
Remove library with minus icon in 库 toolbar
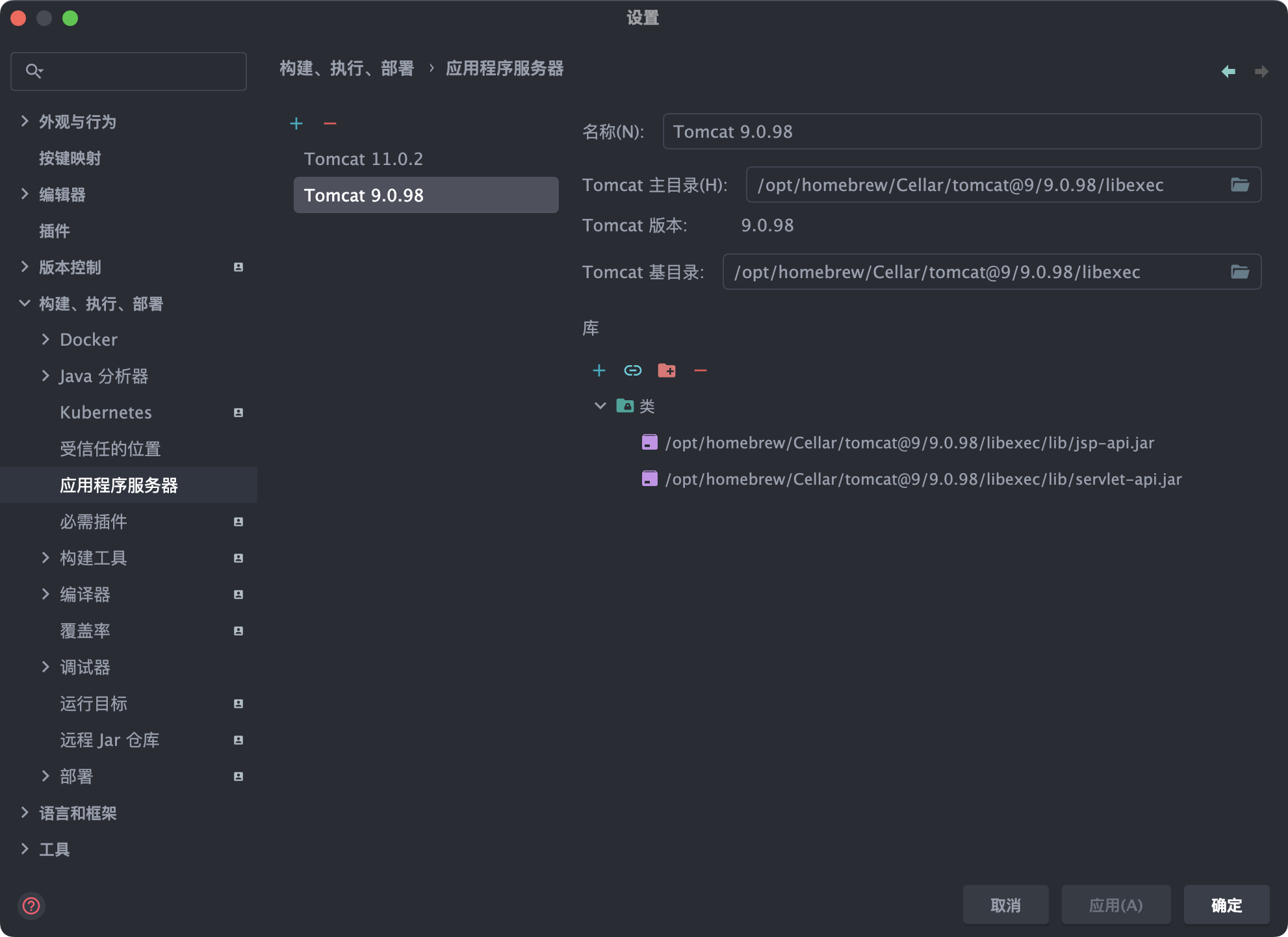tap(700, 370)
